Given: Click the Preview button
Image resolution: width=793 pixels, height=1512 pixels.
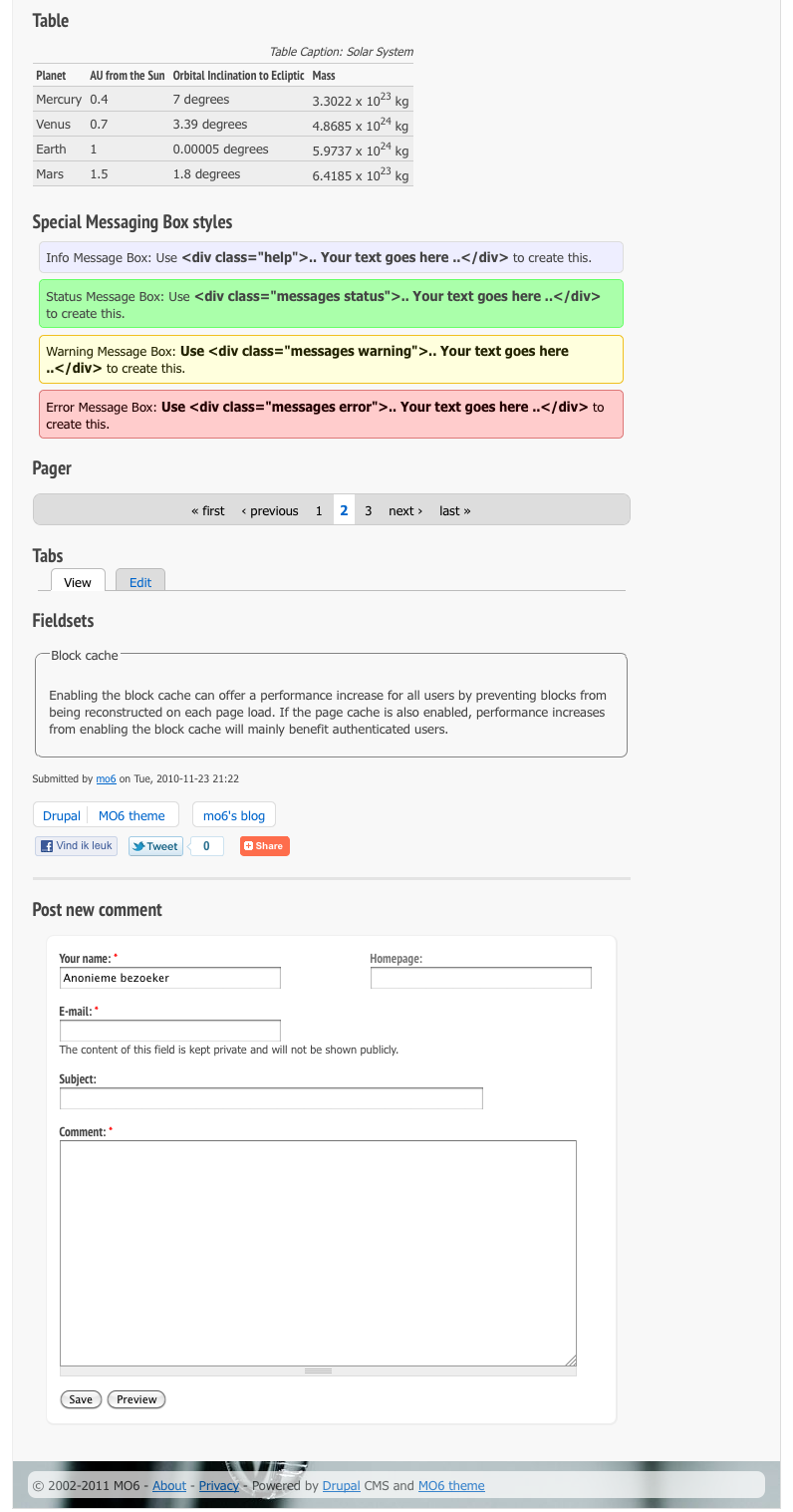Looking at the screenshot, I should point(136,1399).
